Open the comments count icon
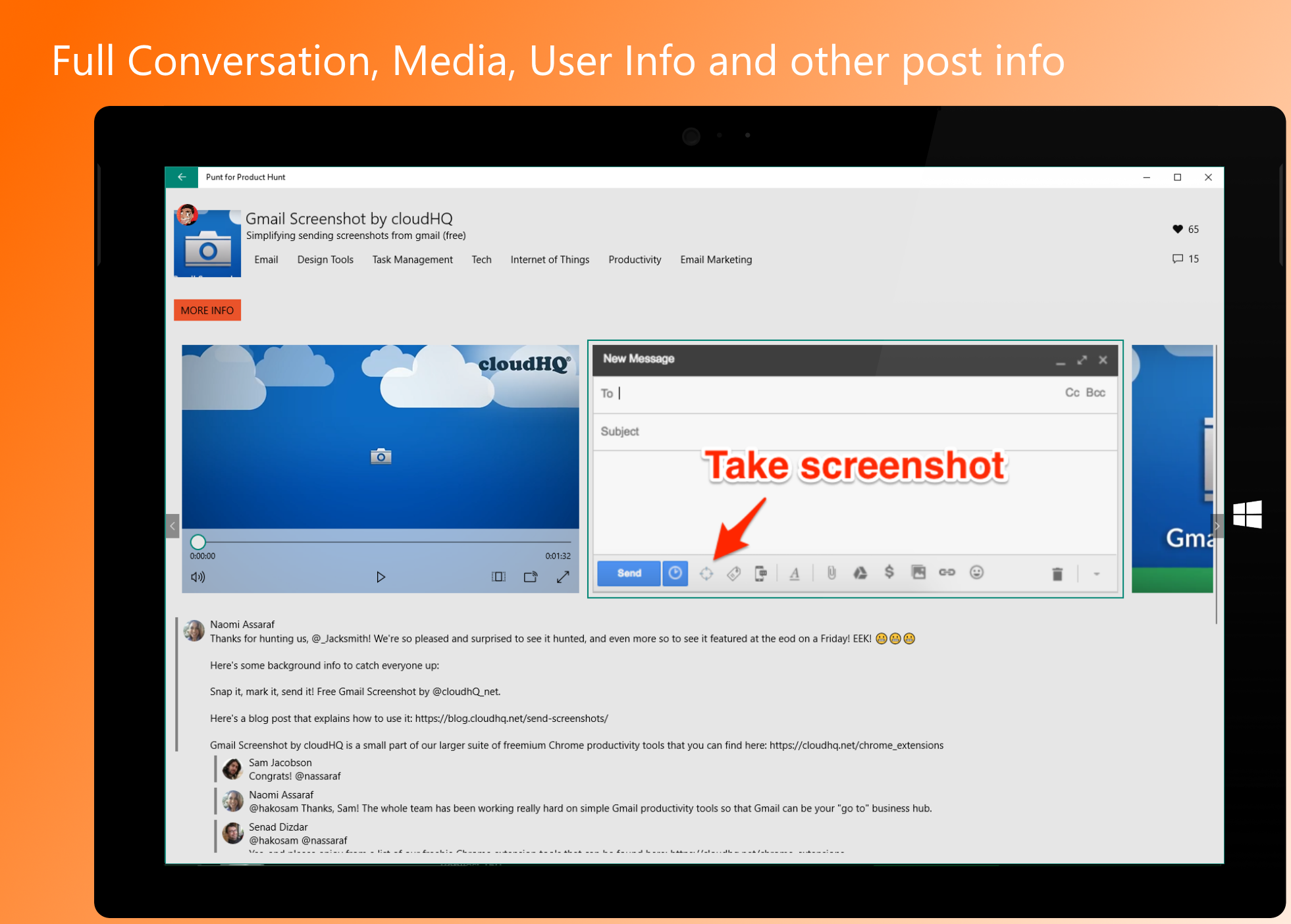The image size is (1291, 924). pos(1177,259)
